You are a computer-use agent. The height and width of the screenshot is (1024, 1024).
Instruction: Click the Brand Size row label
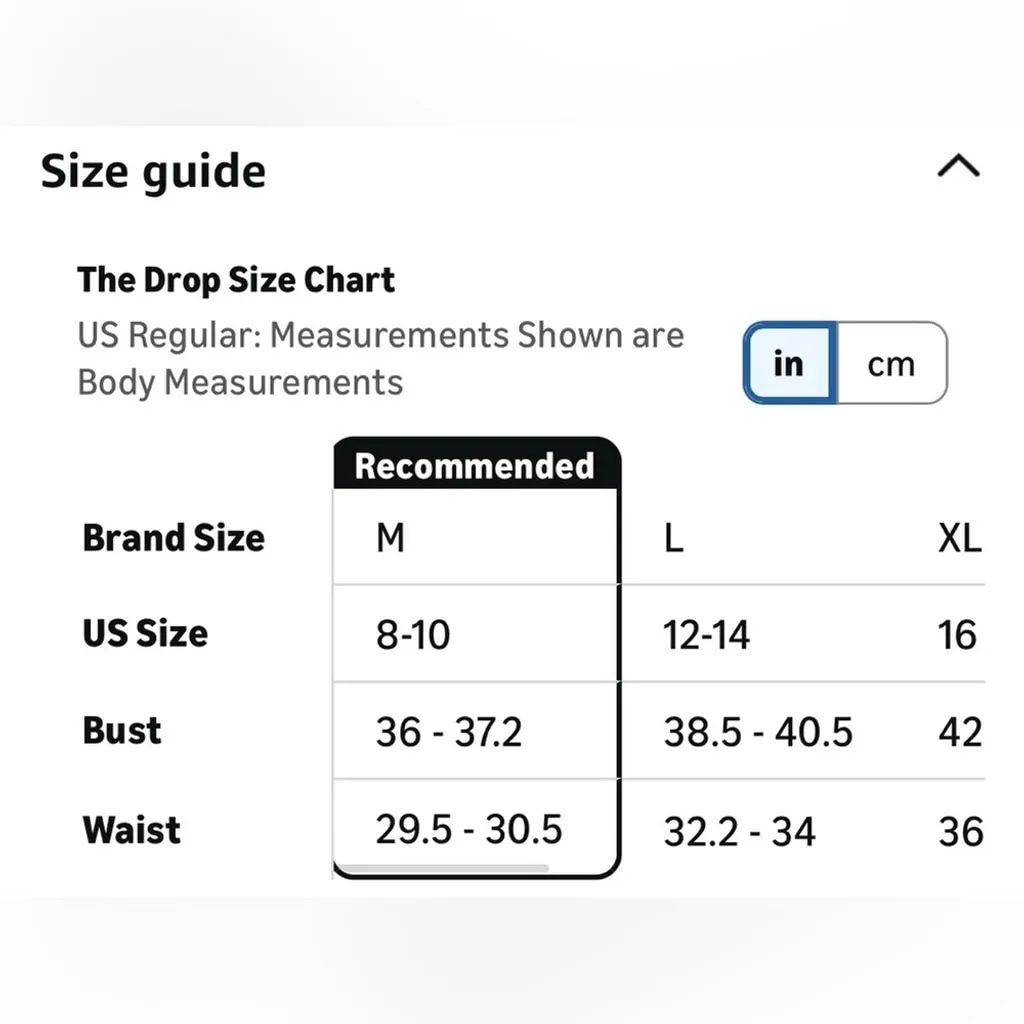[173, 538]
